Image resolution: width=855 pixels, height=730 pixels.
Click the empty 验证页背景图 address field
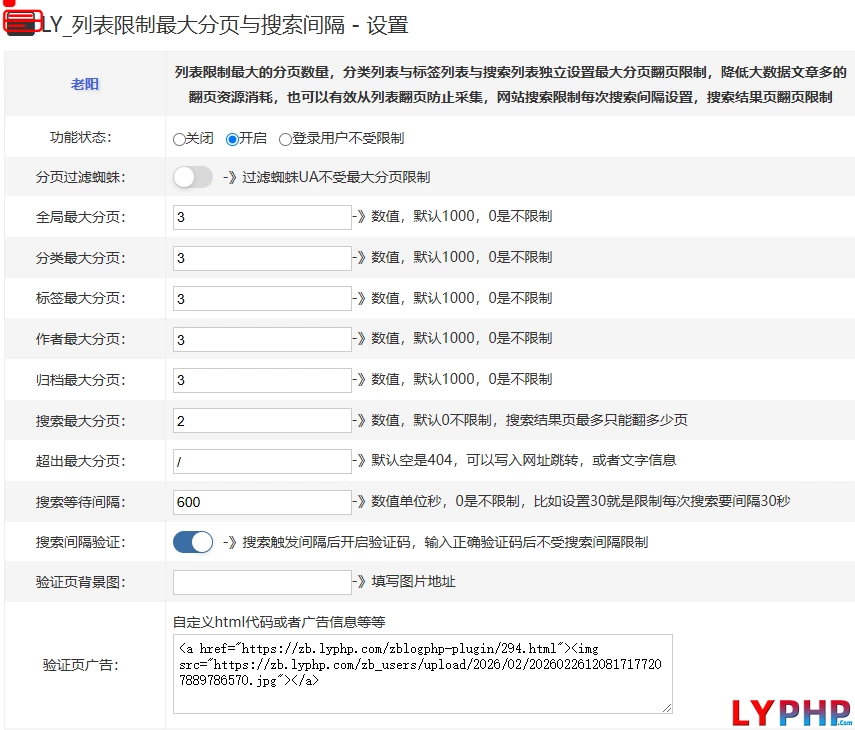tap(261, 582)
